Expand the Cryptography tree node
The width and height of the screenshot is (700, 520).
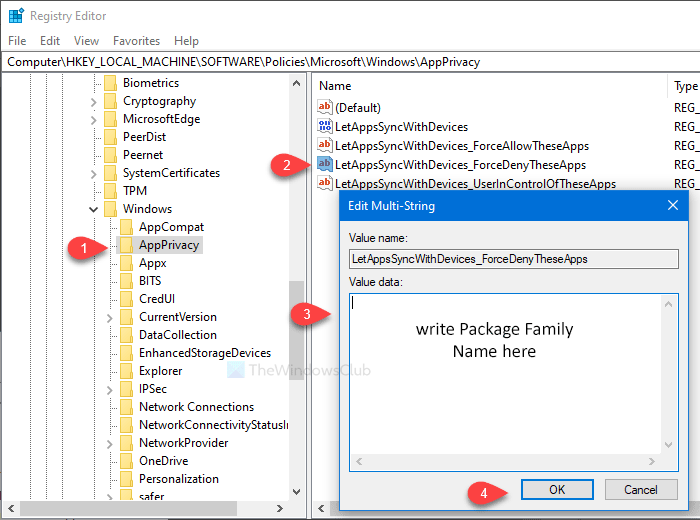pos(93,102)
